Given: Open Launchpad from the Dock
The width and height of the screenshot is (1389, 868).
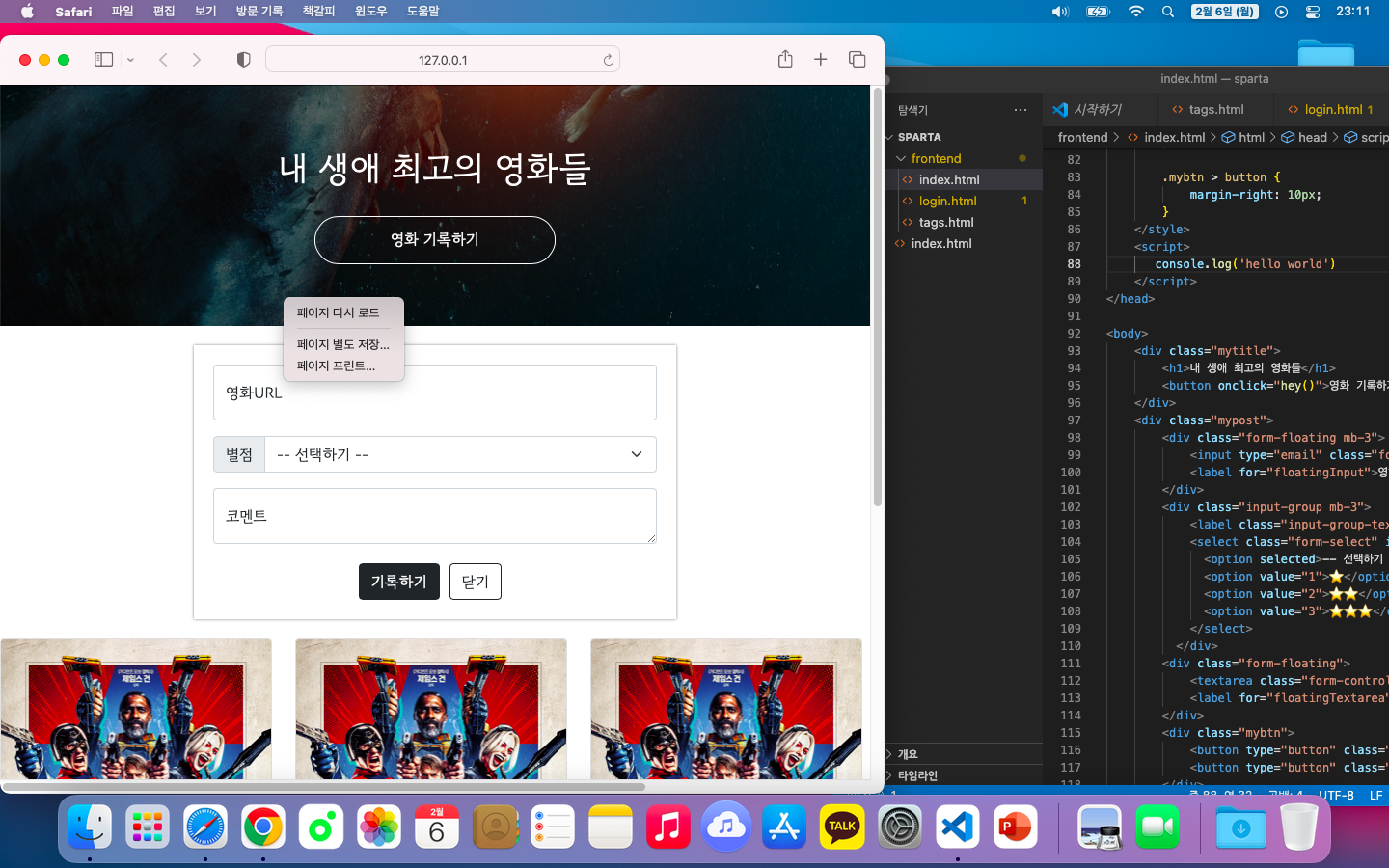Looking at the screenshot, I should 148,827.
